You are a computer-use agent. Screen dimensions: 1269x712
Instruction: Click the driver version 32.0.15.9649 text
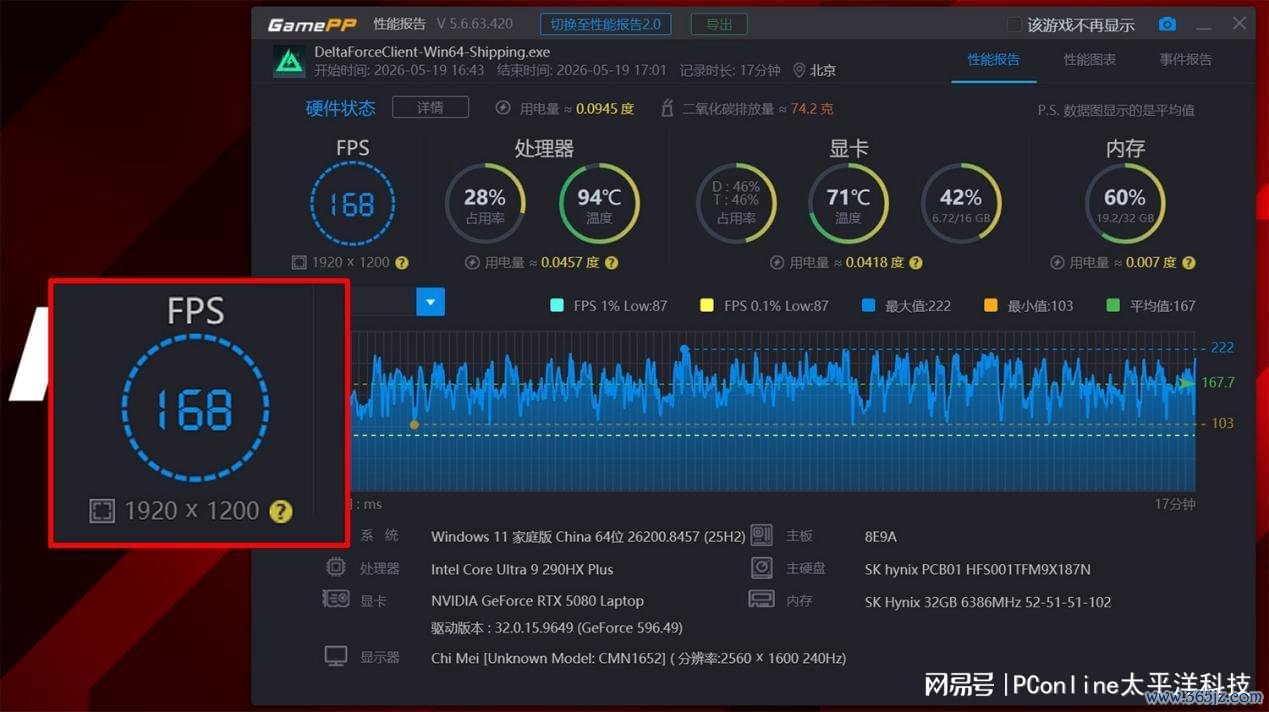pyautogui.click(x=557, y=628)
